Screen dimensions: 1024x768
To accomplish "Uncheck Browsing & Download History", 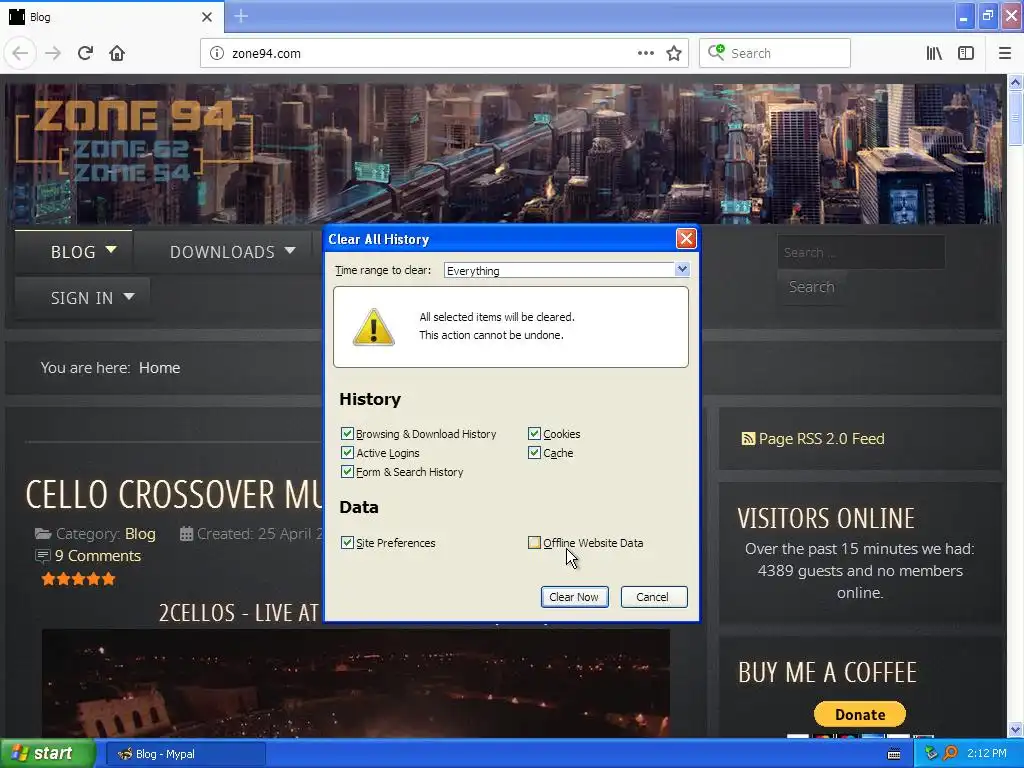I will click(347, 434).
